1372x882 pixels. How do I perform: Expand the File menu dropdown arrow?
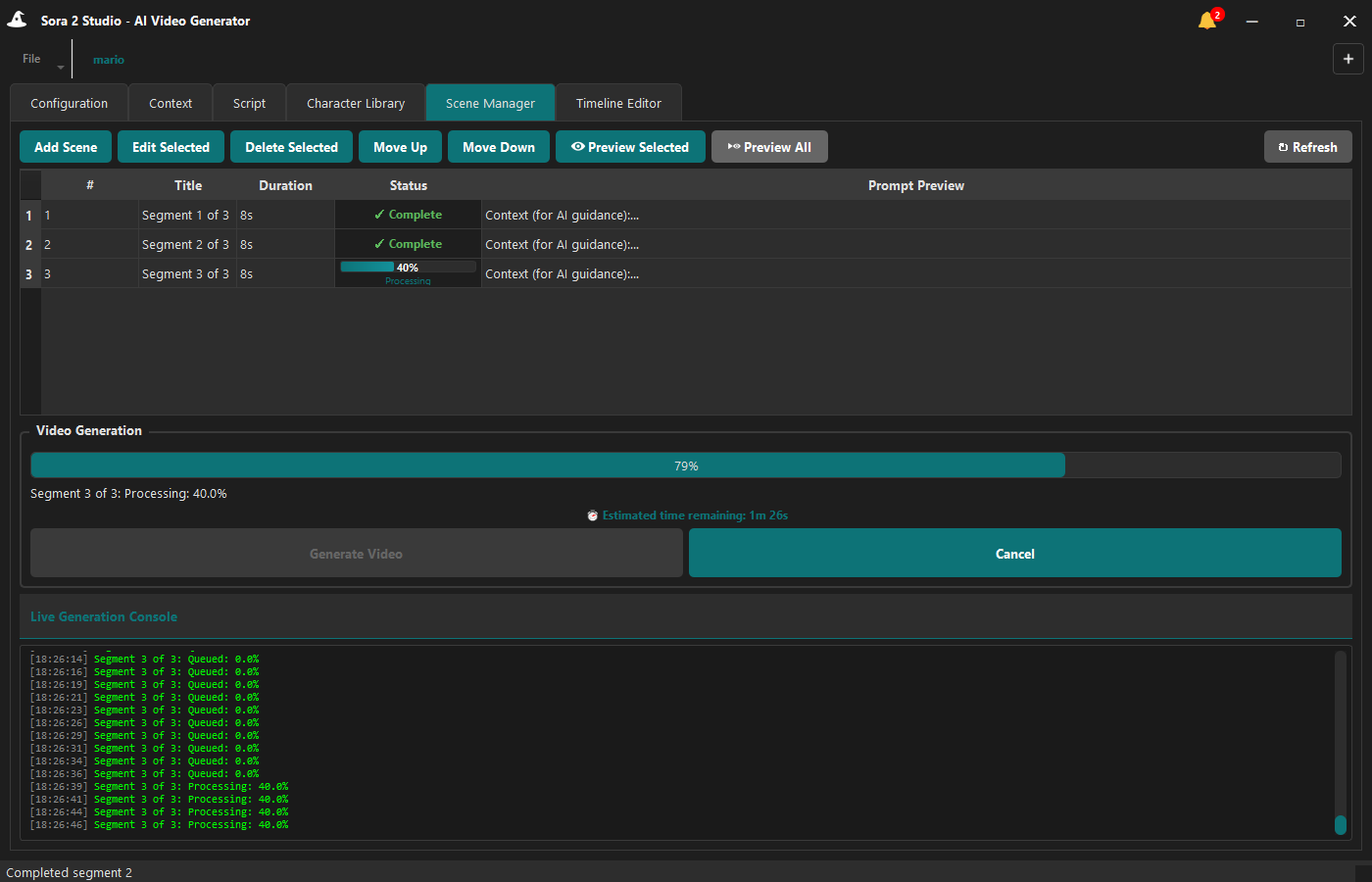(x=61, y=68)
